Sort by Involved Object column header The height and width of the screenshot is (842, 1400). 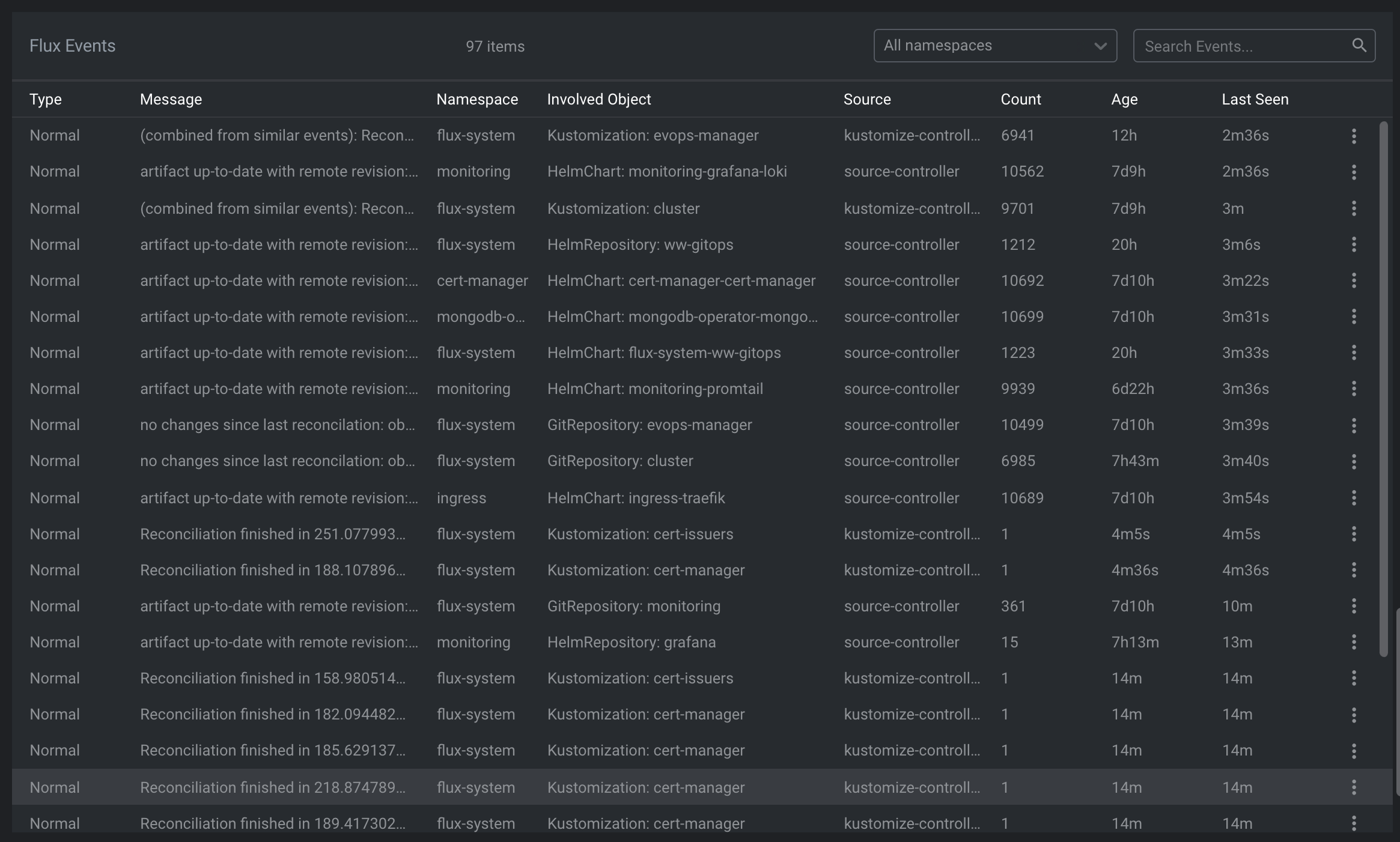click(598, 99)
